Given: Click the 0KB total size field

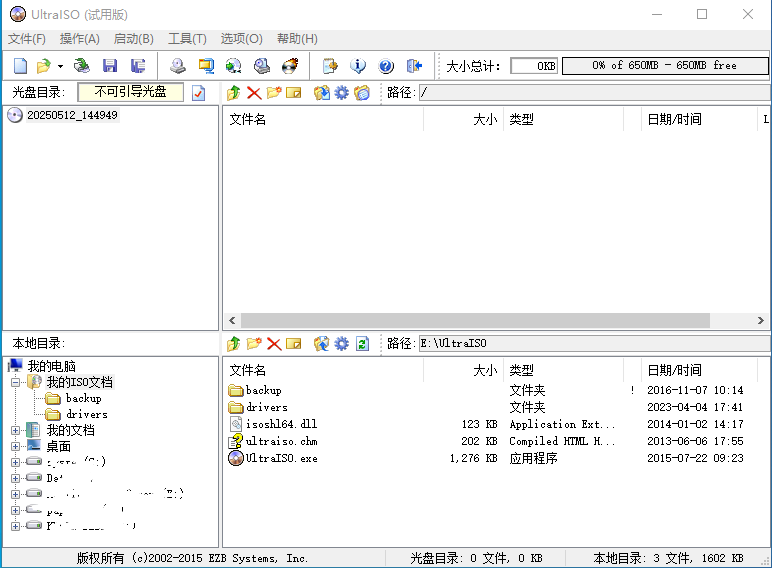Looking at the screenshot, I should [534, 66].
